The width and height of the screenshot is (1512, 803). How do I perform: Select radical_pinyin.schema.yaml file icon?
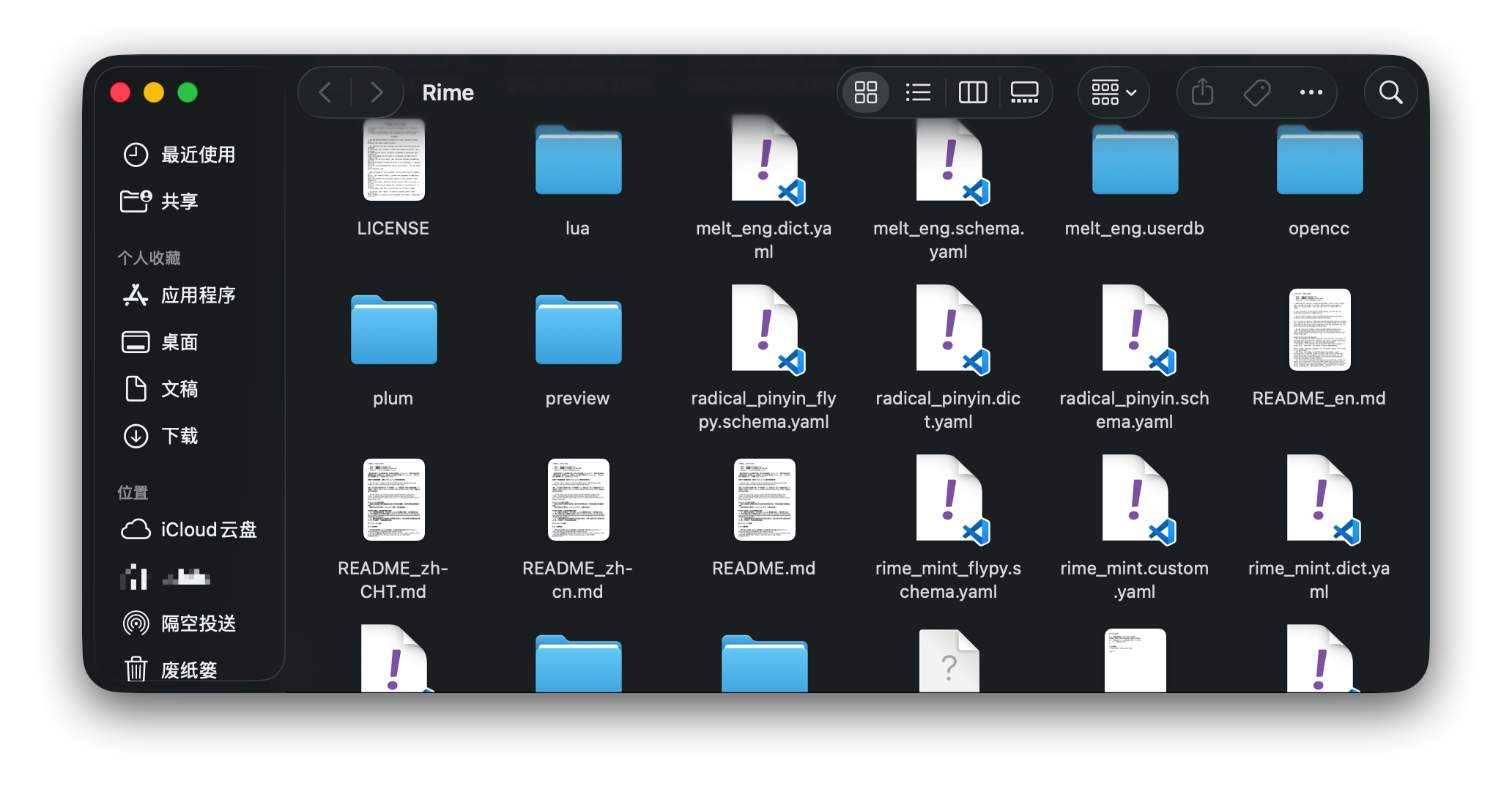1138,330
